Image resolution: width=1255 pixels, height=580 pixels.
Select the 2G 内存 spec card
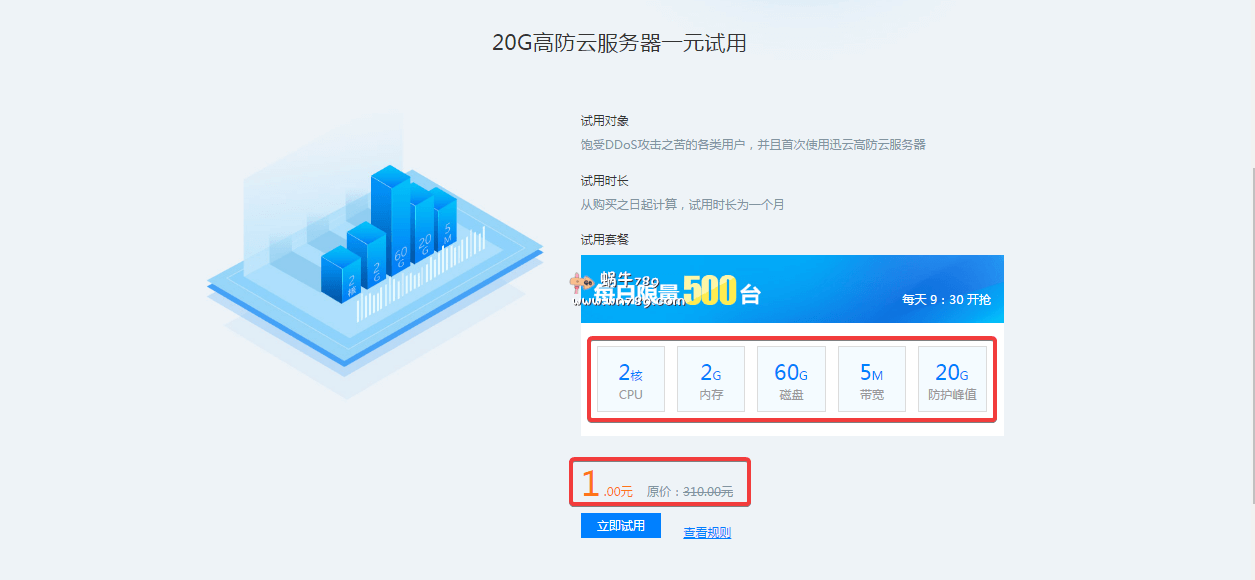(711, 379)
